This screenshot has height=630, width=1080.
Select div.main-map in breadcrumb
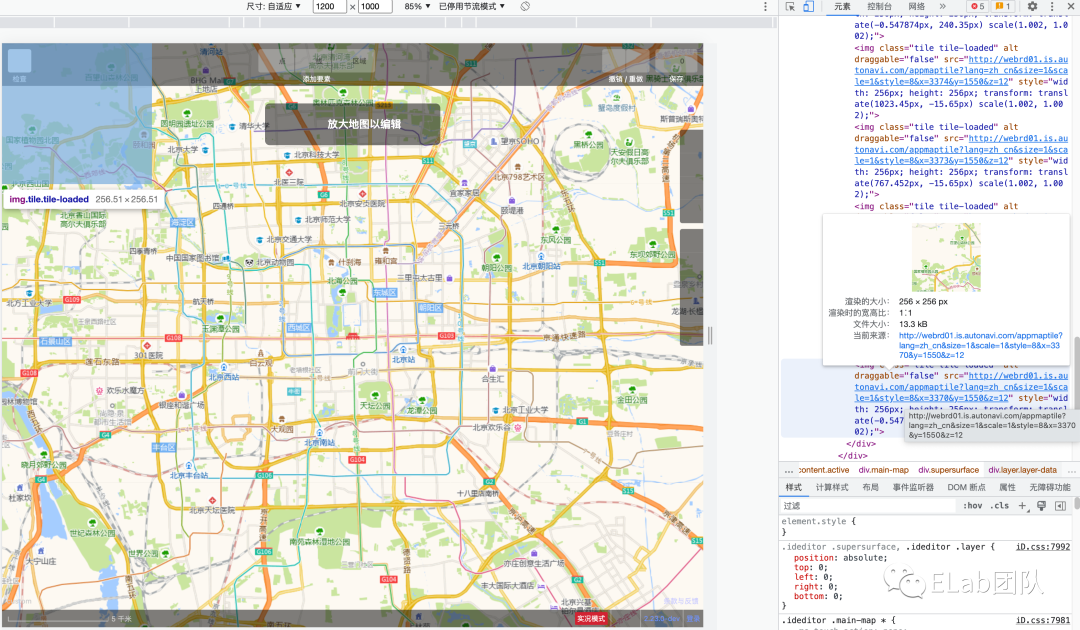pyautogui.click(x=884, y=470)
